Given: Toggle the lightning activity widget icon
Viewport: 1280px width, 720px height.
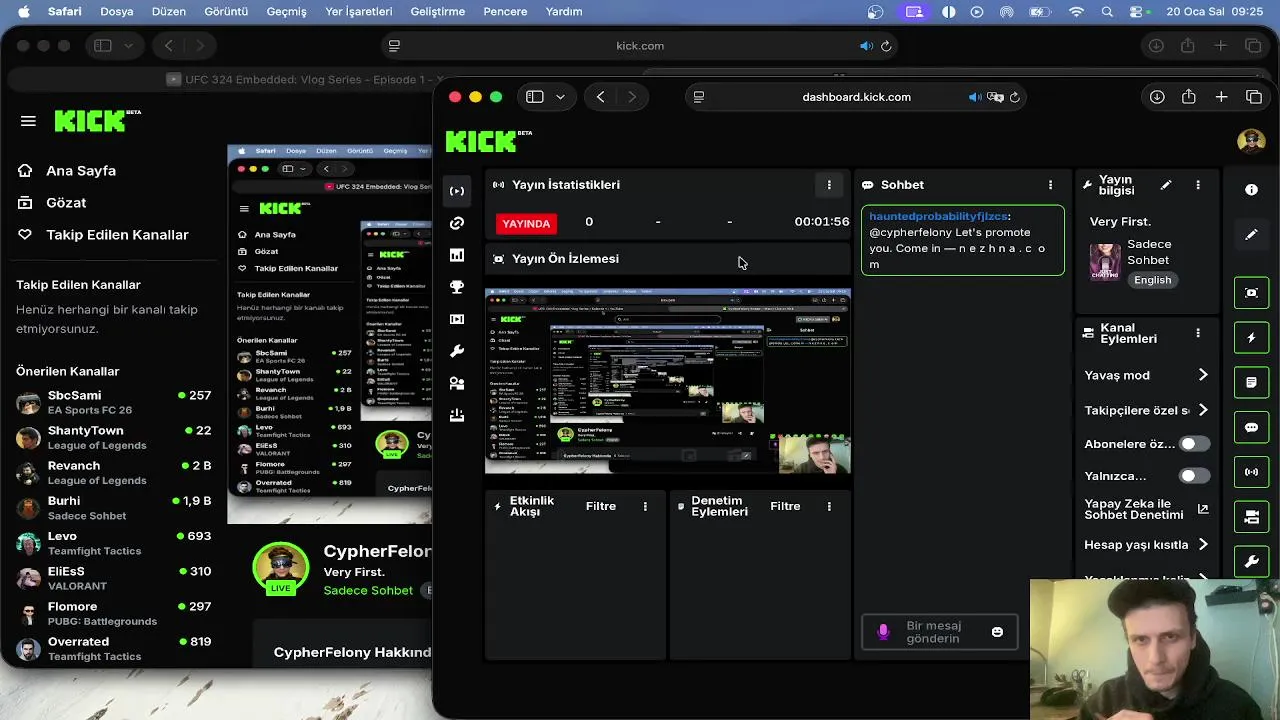Looking at the screenshot, I should 1251,338.
